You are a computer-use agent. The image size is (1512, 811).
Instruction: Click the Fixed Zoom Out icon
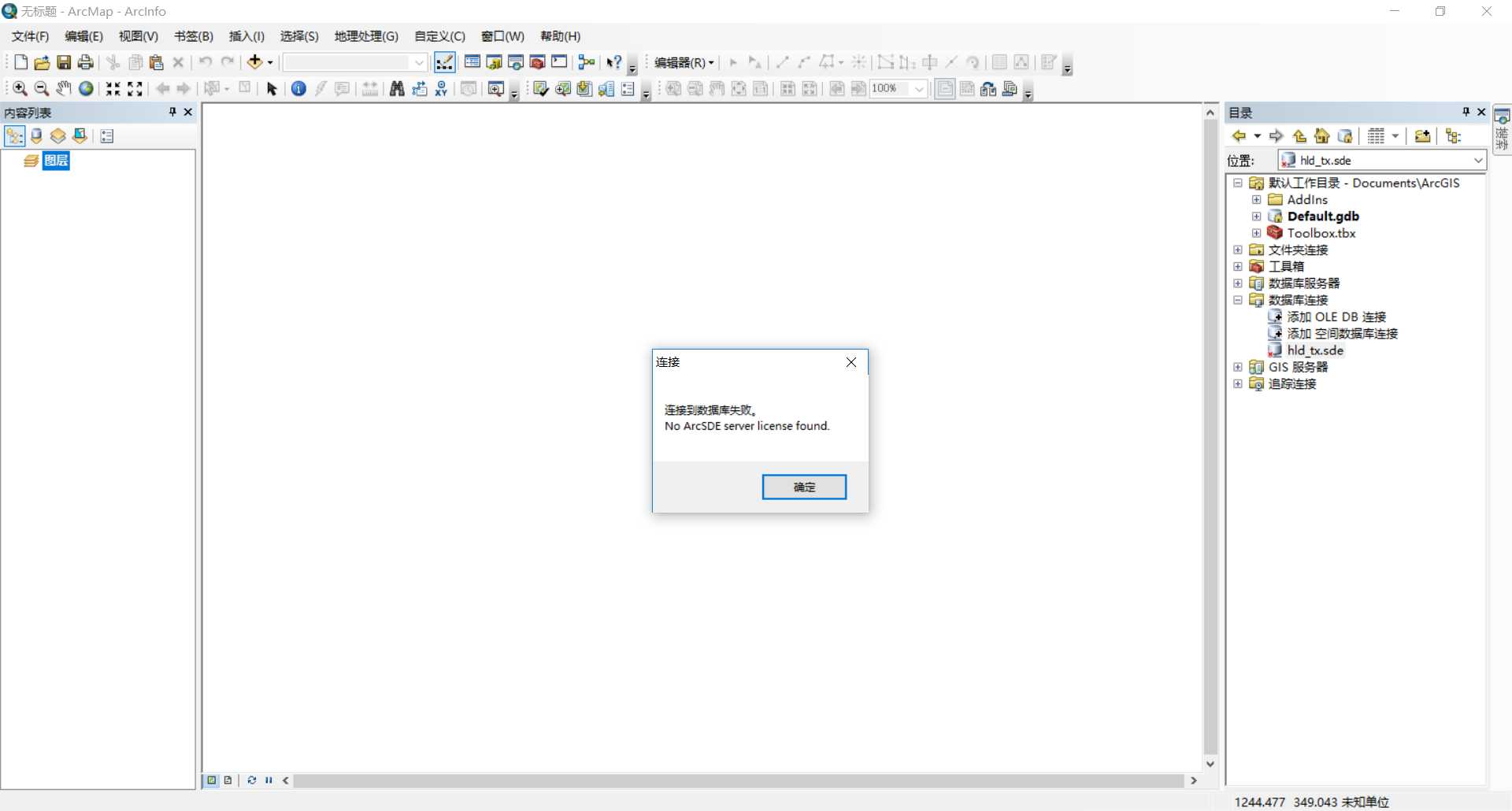[x=135, y=89]
